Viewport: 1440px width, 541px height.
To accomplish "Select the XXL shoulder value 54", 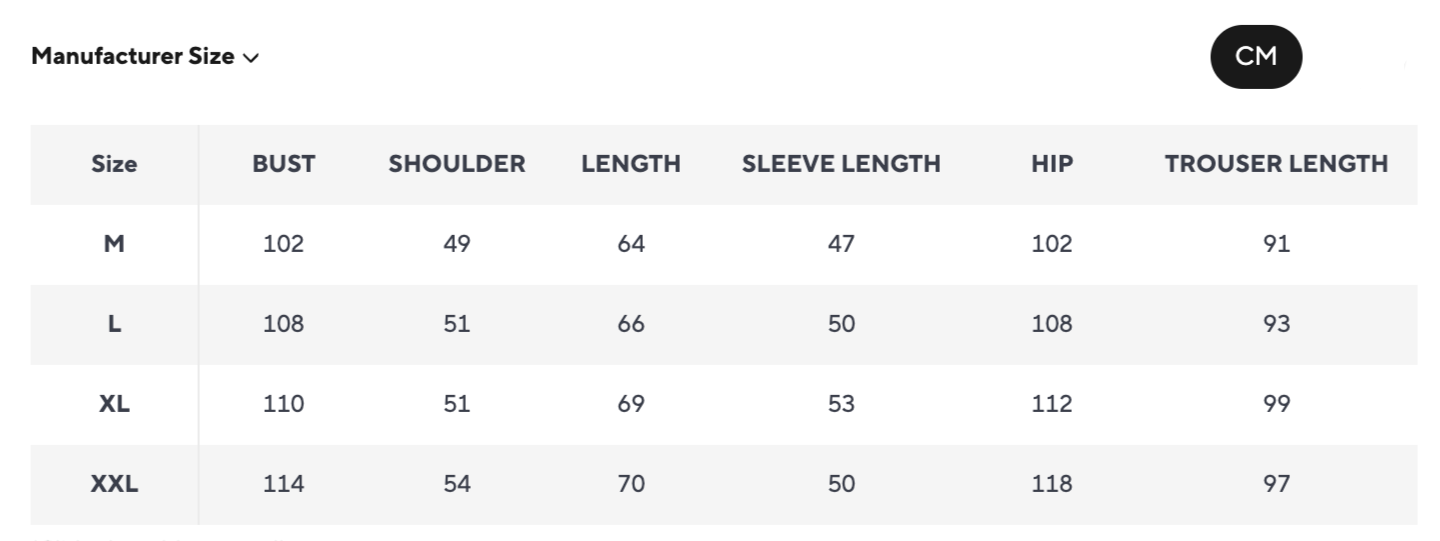I will [456, 484].
